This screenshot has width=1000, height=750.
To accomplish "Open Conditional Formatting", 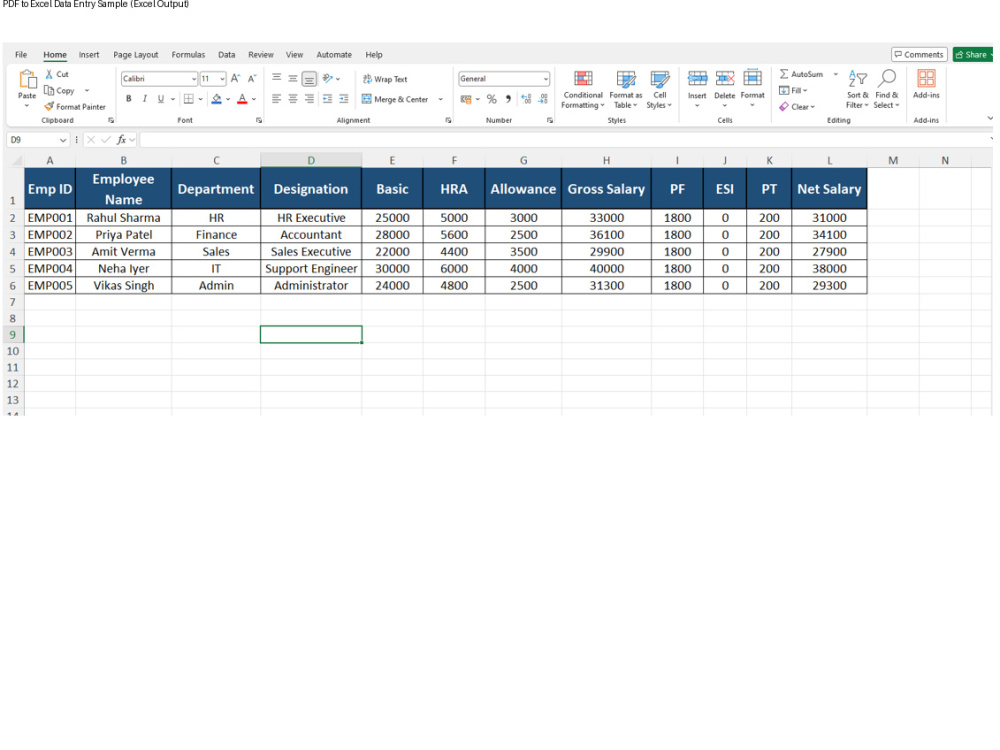I will (583, 90).
